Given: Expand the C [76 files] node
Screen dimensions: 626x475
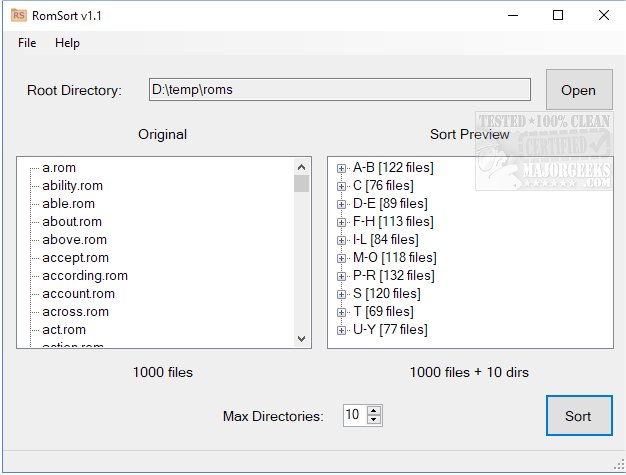Looking at the screenshot, I should [x=342, y=186].
